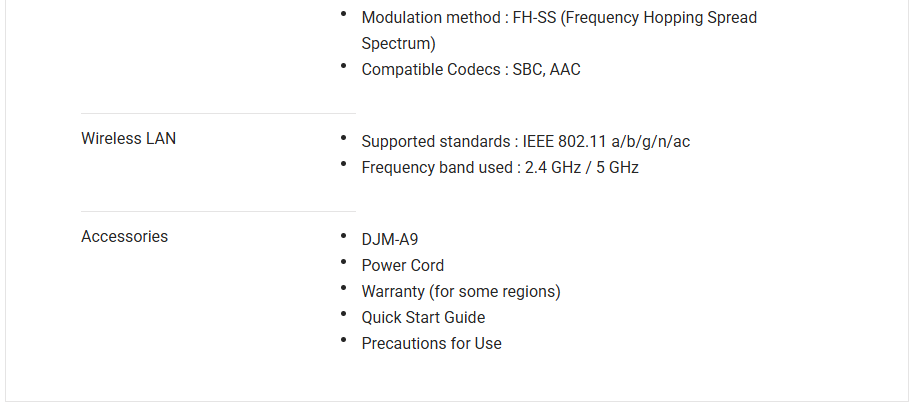The height and width of the screenshot is (410, 913).
Task: Click the Compatible Codecs line
Action: tap(470, 70)
